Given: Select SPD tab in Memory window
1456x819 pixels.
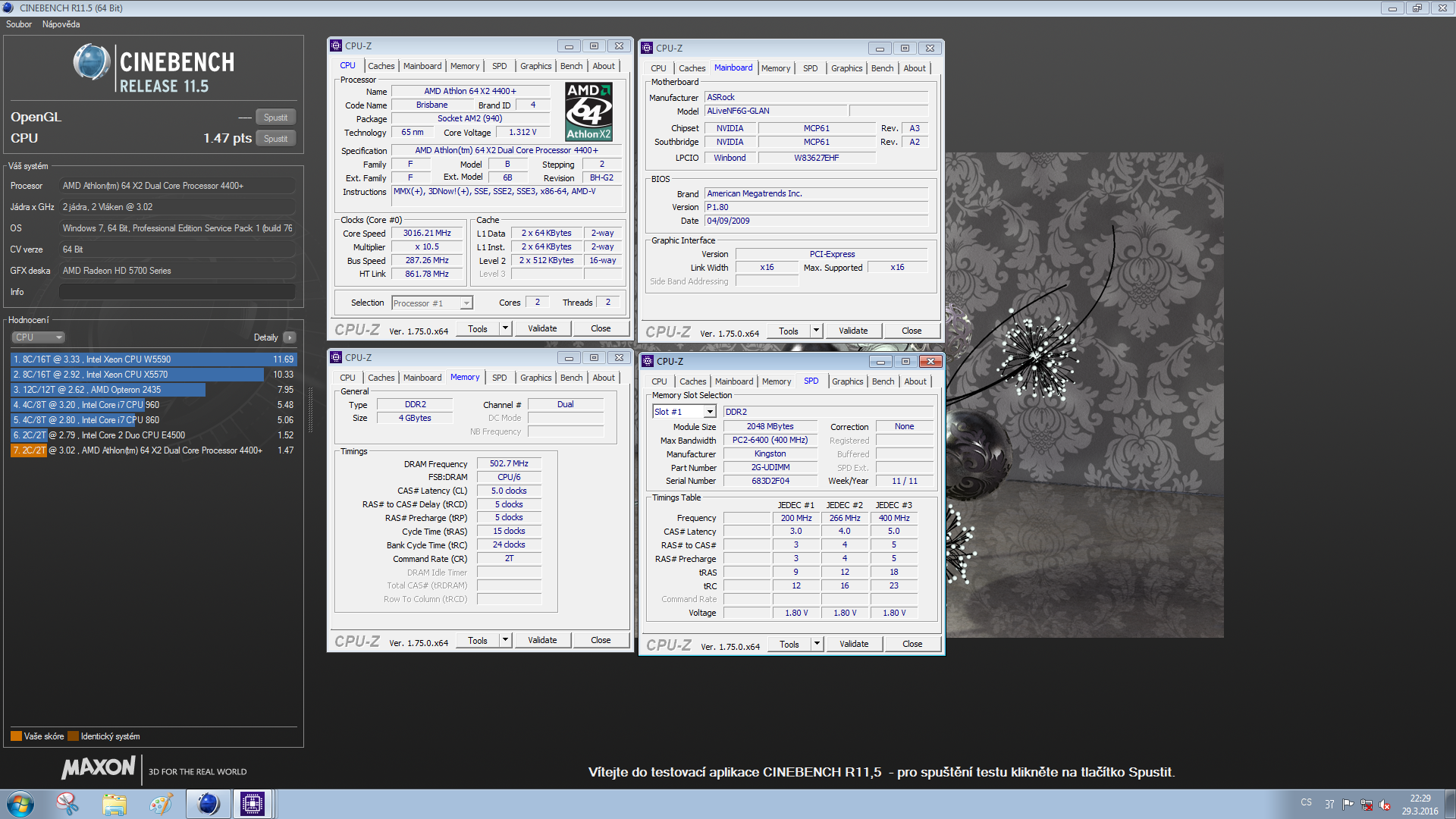Looking at the screenshot, I should click(499, 378).
